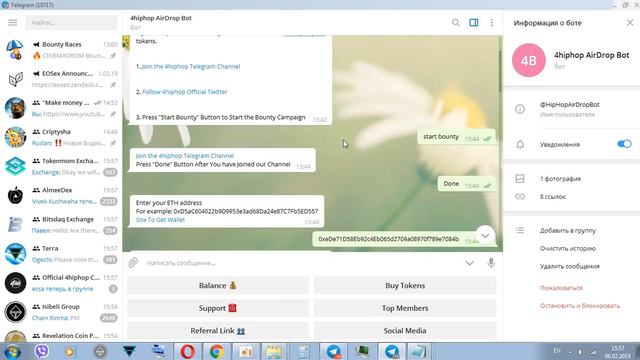Open Official 4hiphop group chat

[61, 283]
